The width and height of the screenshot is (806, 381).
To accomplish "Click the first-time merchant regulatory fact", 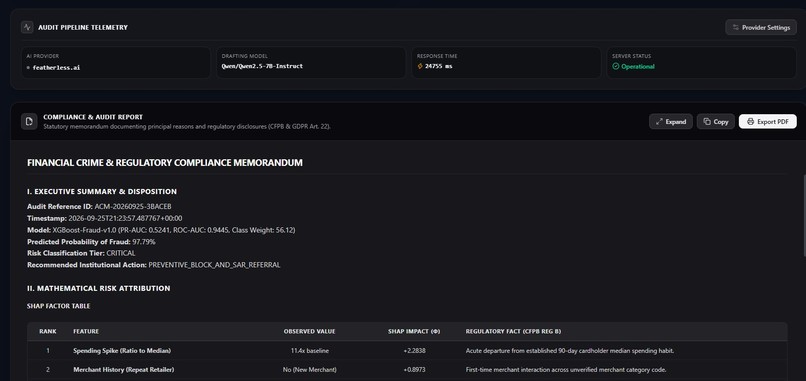I will tap(566, 370).
